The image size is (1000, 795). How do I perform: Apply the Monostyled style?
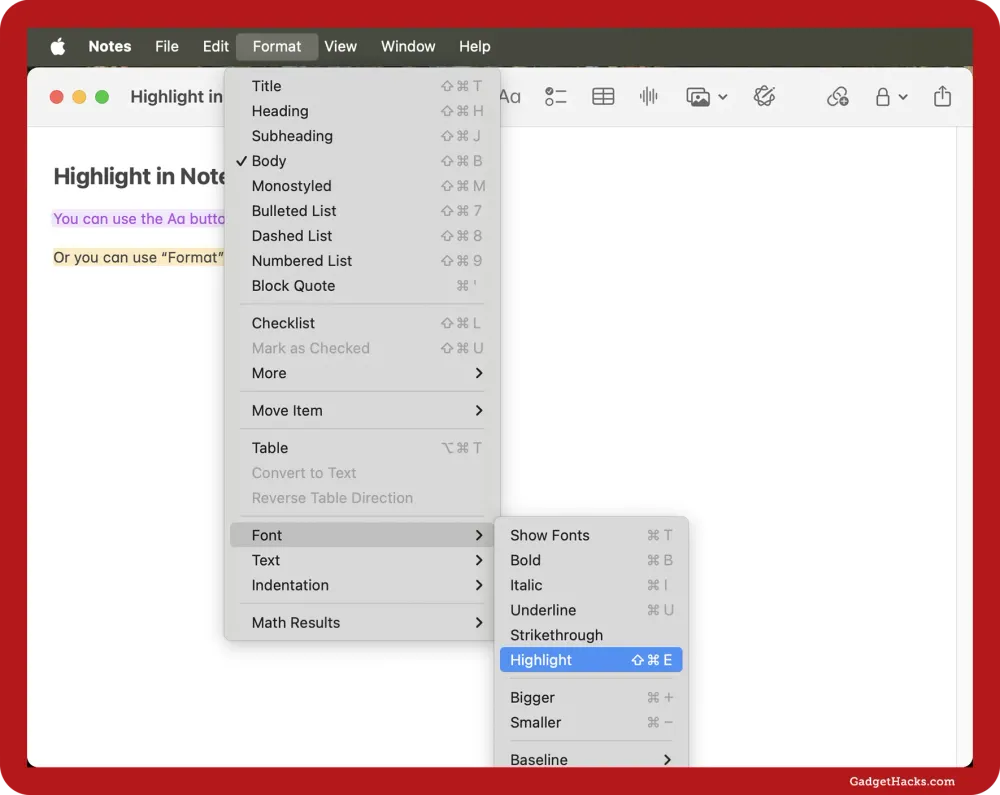(x=362, y=186)
